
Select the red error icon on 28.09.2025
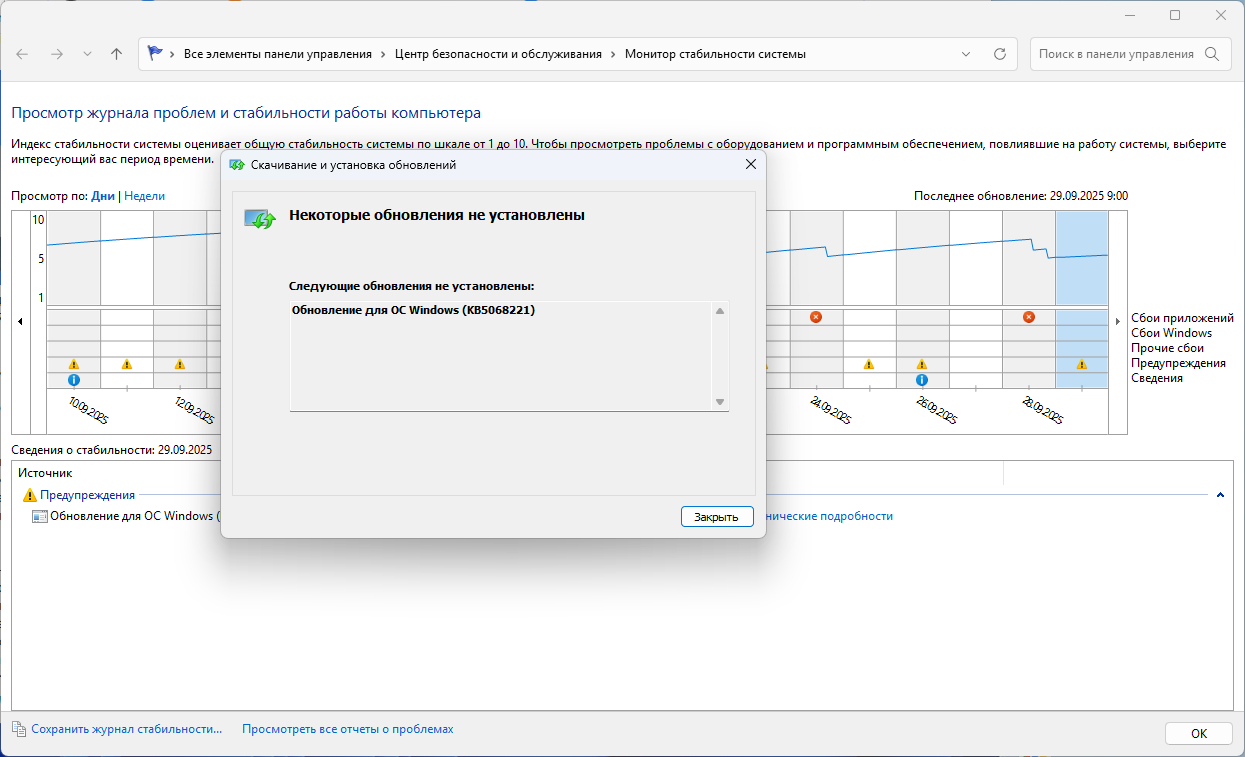(x=1029, y=317)
